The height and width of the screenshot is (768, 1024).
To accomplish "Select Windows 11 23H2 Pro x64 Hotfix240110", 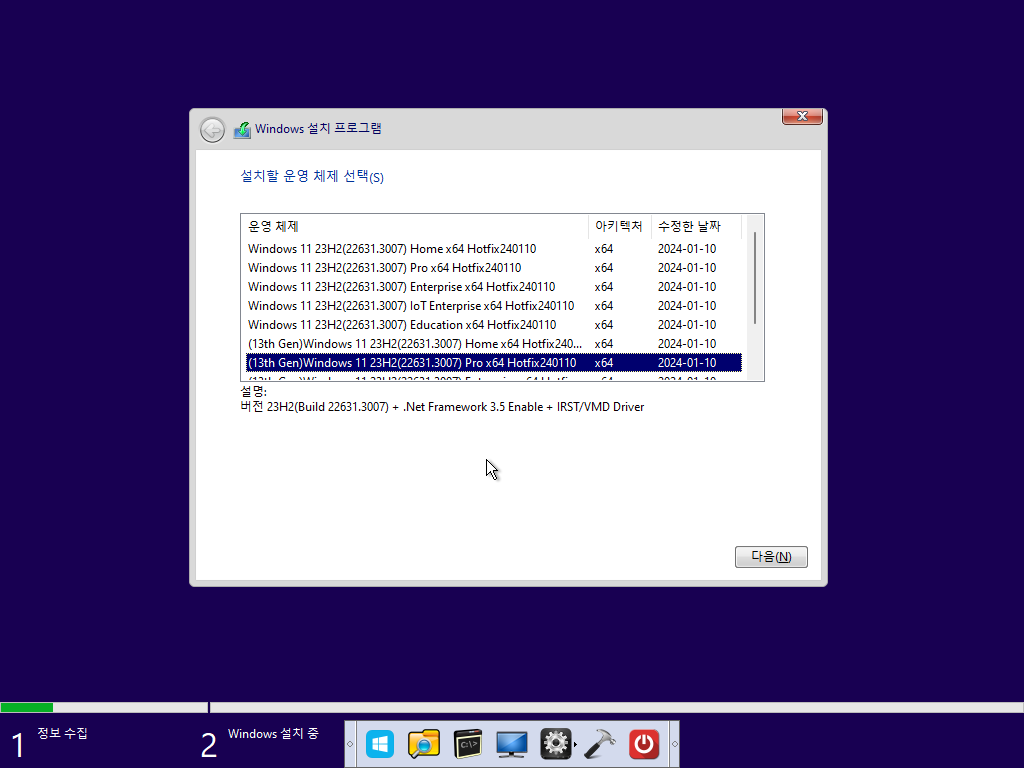I will pos(494,268).
